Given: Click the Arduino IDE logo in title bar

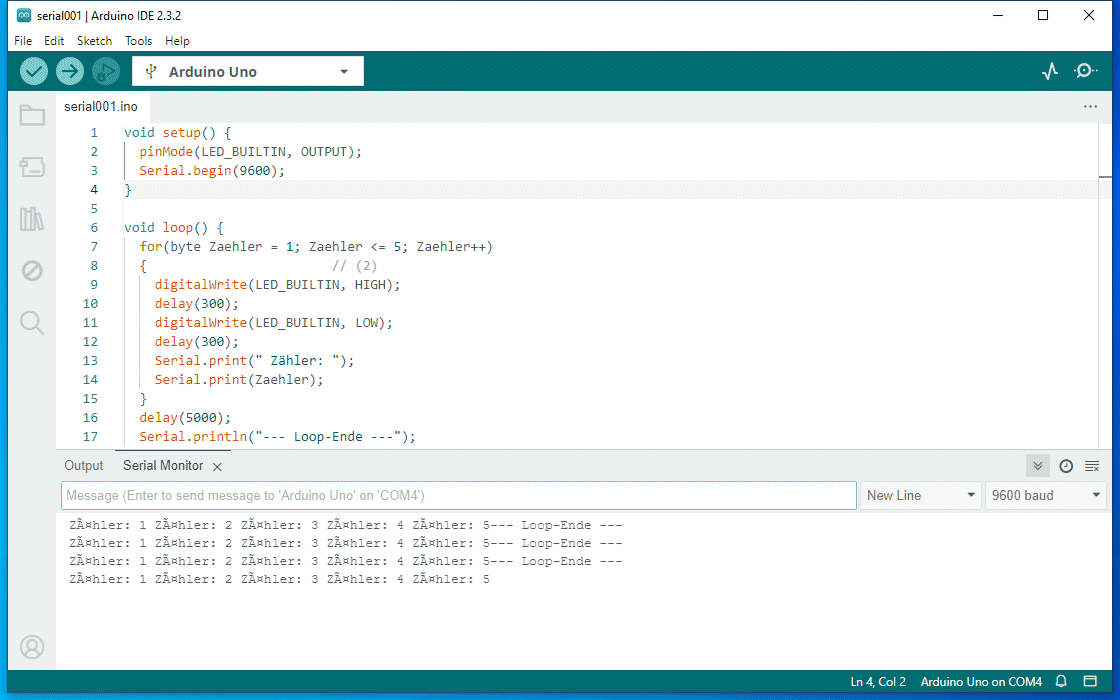Looking at the screenshot, I should click(x=24, y=15).
